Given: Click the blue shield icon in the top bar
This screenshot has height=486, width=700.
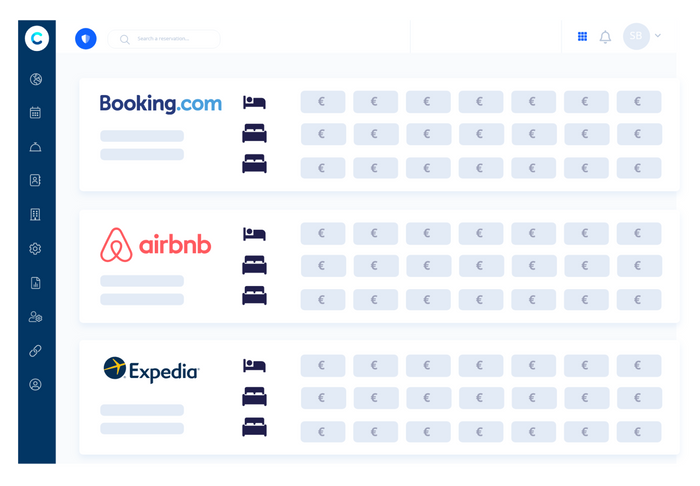Looking at the screenshot, I should click(x=86, y=39).
